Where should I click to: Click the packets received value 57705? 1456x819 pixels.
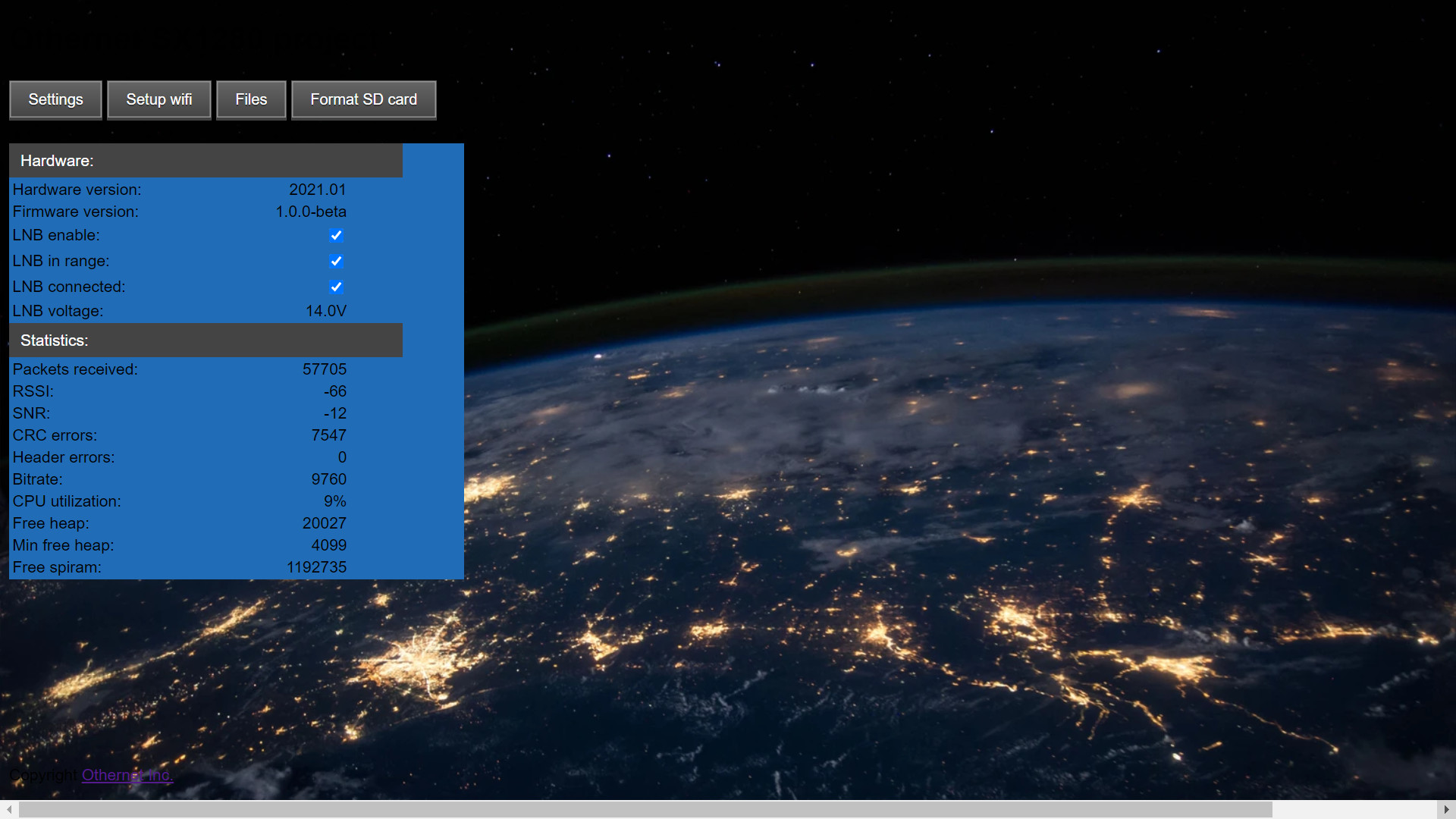(x=325, y=369)
